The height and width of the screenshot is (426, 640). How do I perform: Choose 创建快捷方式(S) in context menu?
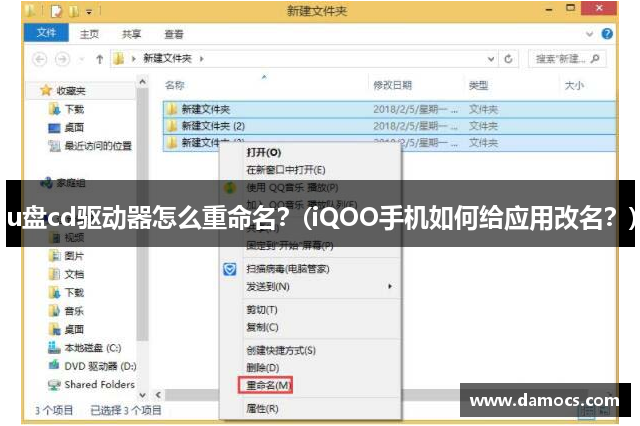pyautogui.click(x=281, y=351)
